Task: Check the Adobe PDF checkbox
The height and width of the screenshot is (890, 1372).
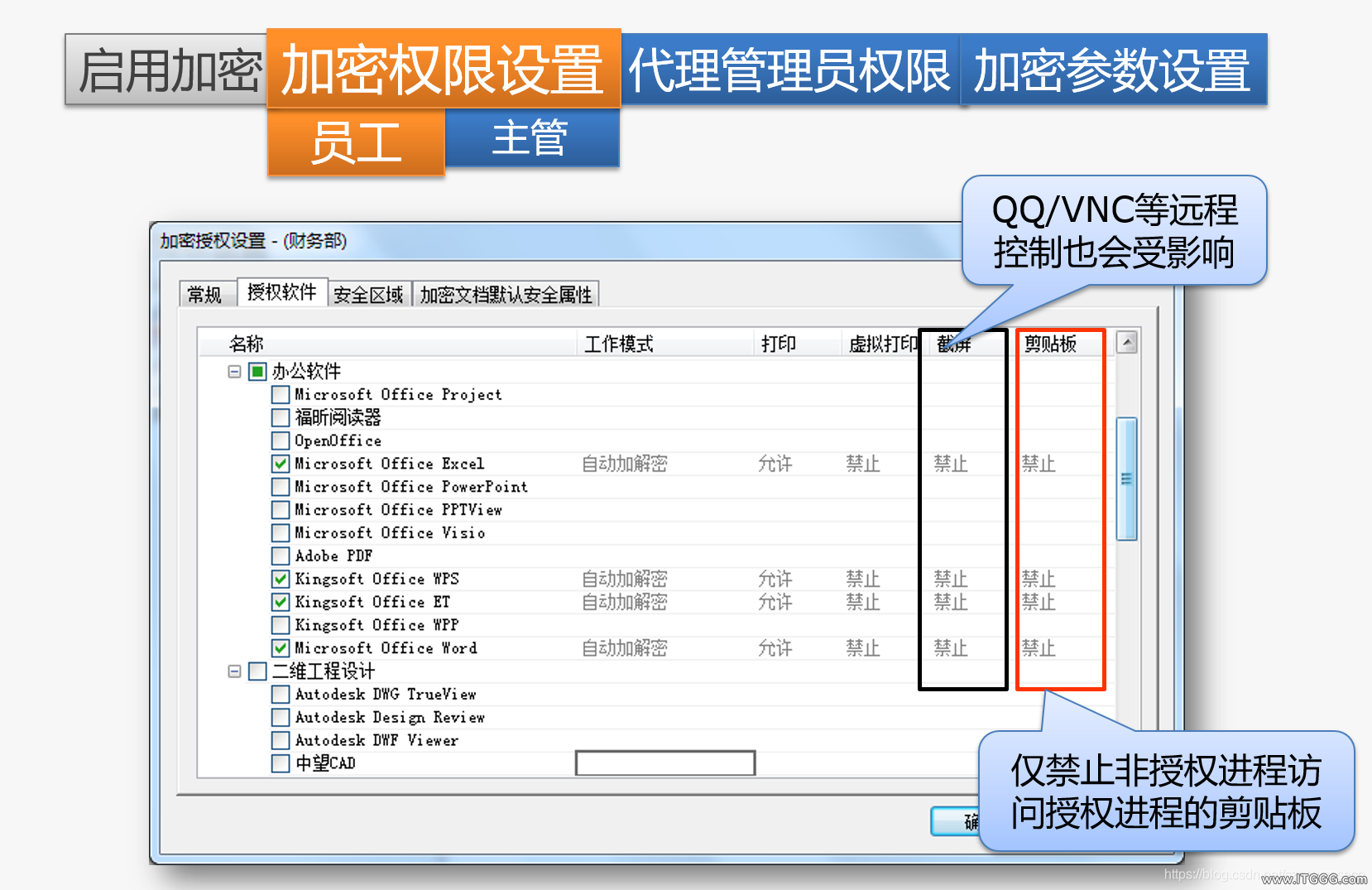Action: (281, 556)
